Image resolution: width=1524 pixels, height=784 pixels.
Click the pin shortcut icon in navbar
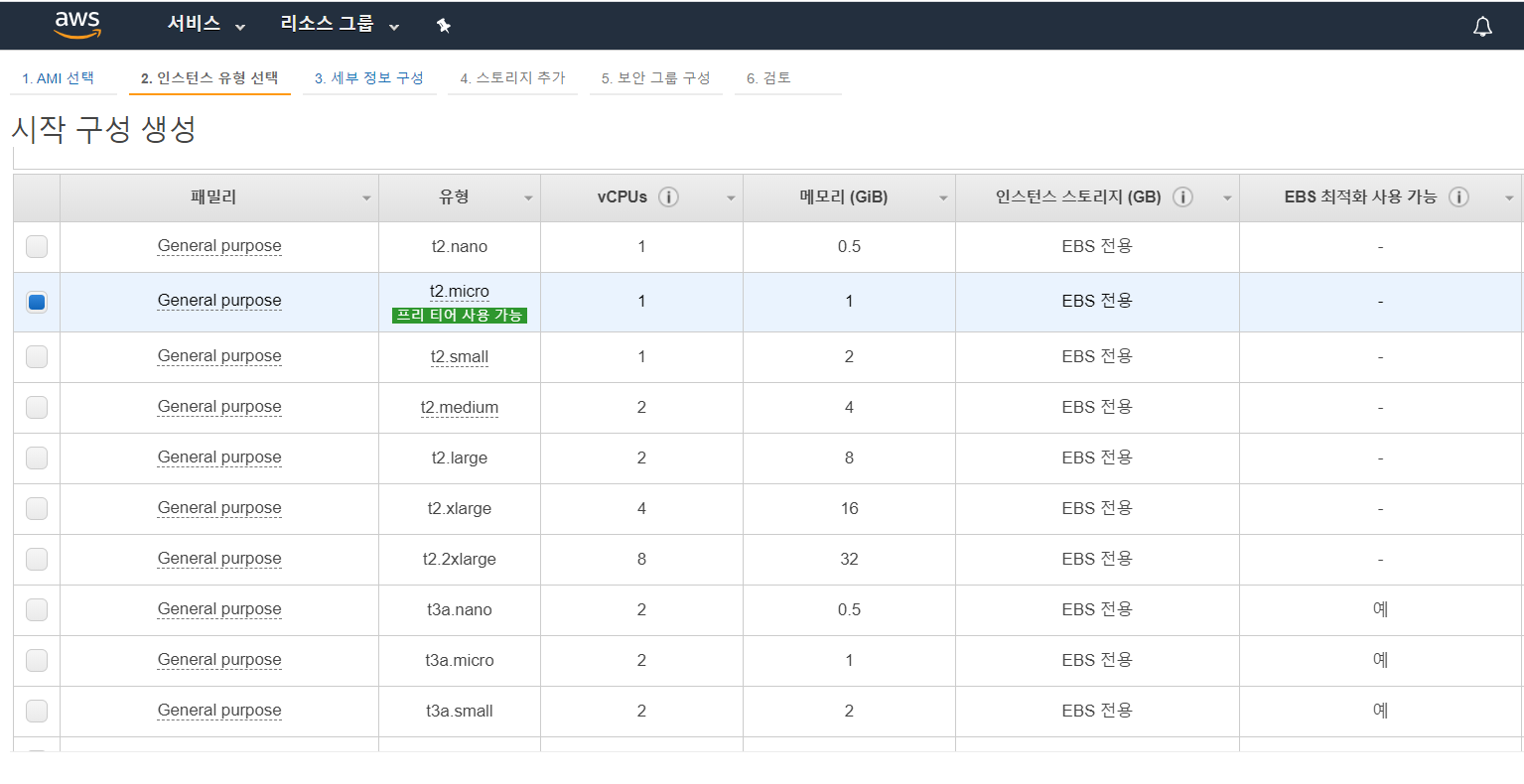[444, 26]
